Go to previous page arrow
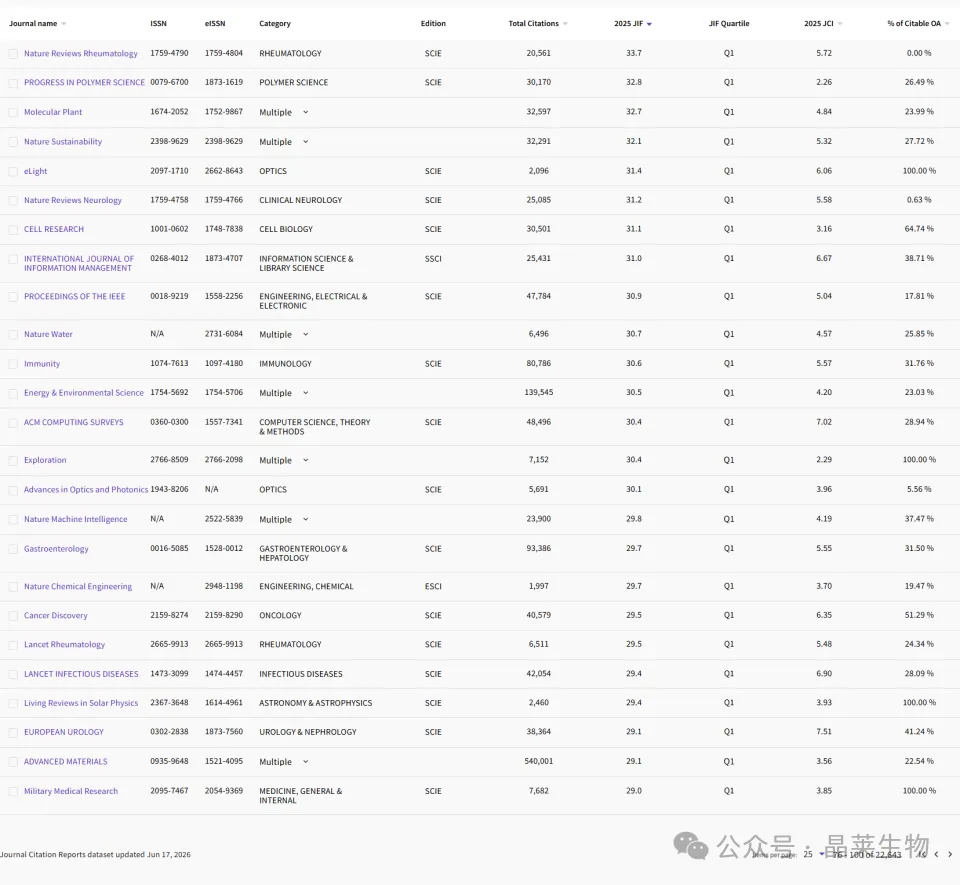Viewport: 960px width, 885px height. 936,854
